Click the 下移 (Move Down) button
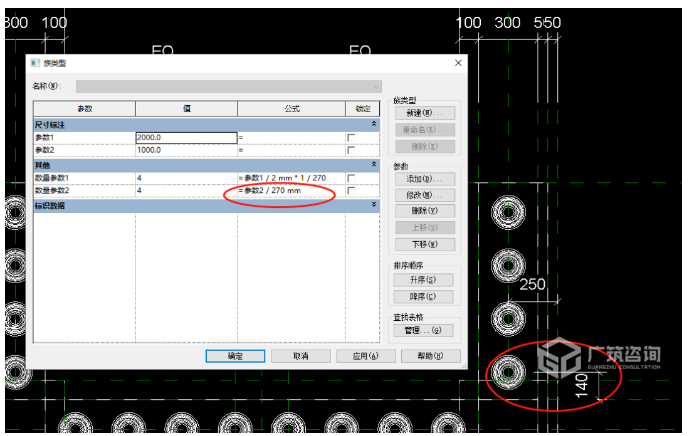688x436 pixels. tap(425, 244)
